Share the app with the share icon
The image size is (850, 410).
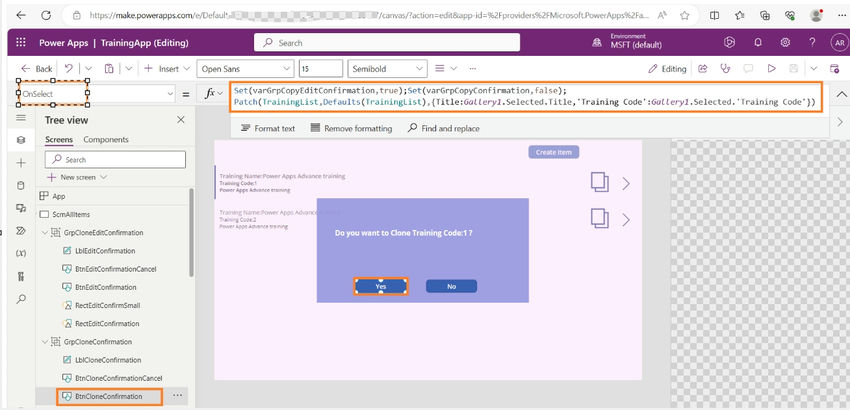(x=703, y=68)
